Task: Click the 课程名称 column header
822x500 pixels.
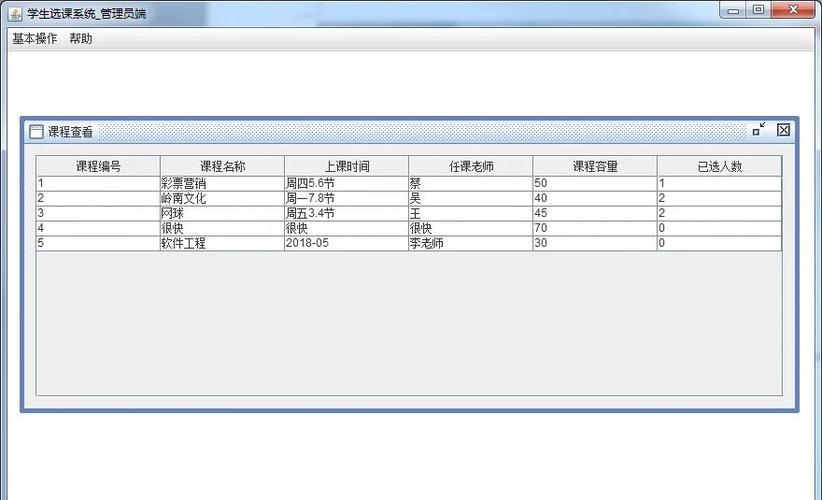Action: click(x=222, y=166)
